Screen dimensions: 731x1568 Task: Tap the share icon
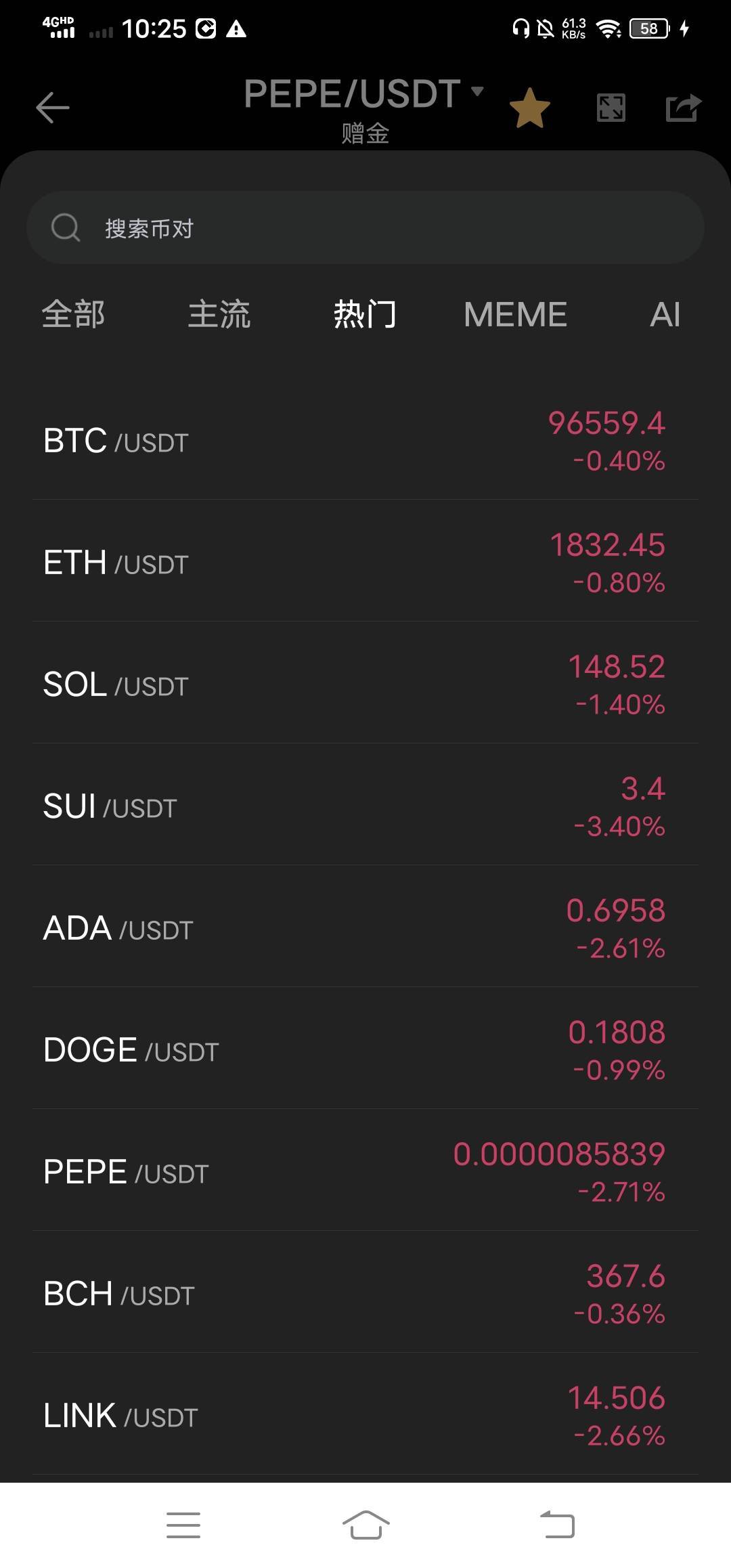point(684,108)
